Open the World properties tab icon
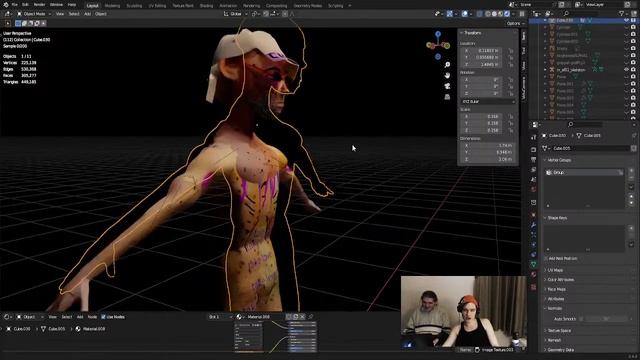 click(x=533, y=189)
